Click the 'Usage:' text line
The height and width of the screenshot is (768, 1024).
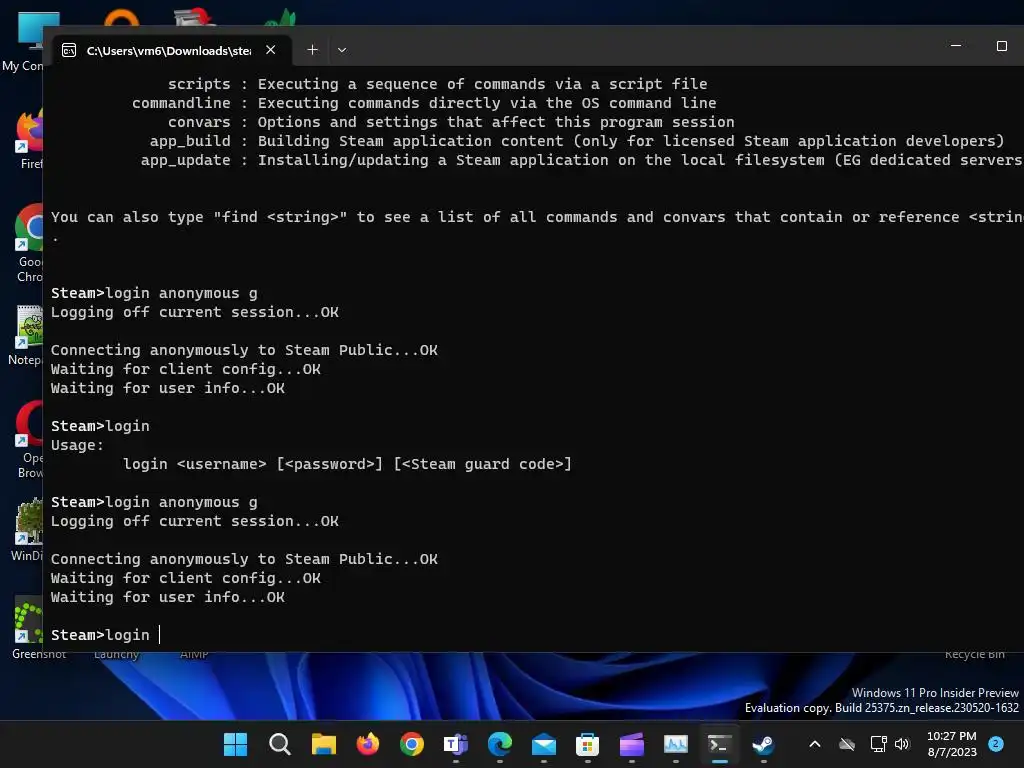click(x=77, y=445)
